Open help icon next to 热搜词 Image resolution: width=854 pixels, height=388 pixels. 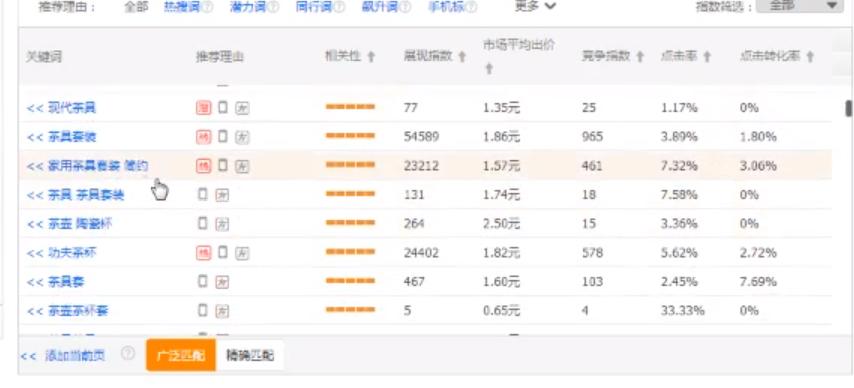point(208,7)
